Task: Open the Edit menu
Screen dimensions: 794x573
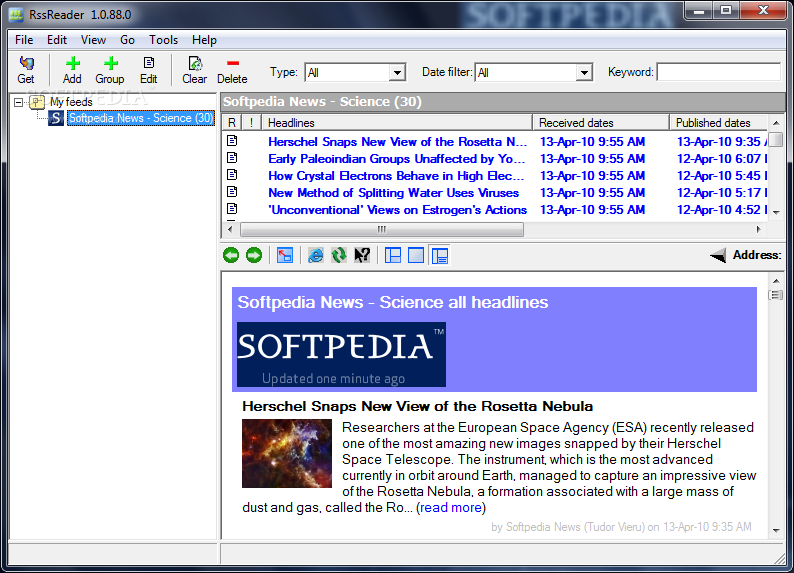Action: point(57,39)
